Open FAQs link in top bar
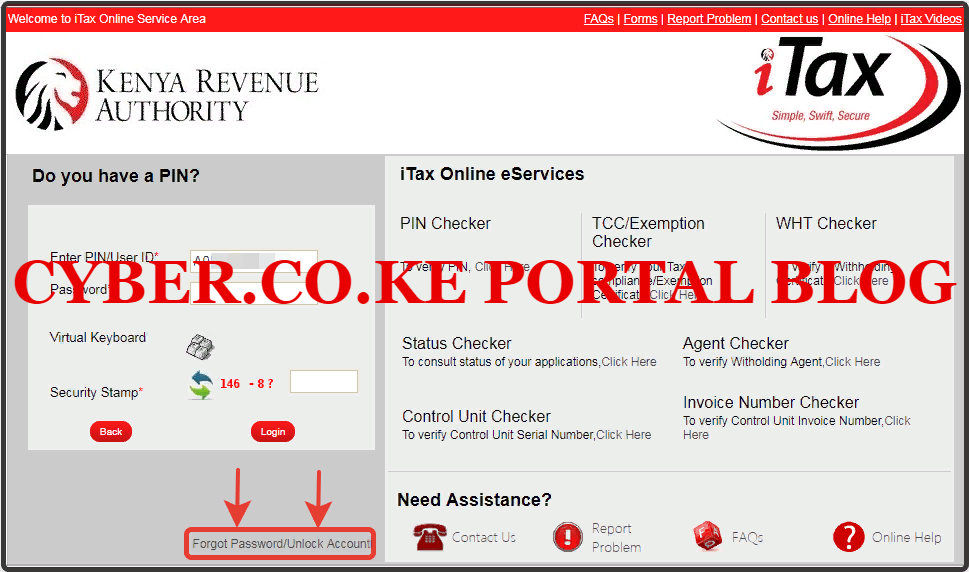Screen dimensions: 969x572 coord(598,19)
